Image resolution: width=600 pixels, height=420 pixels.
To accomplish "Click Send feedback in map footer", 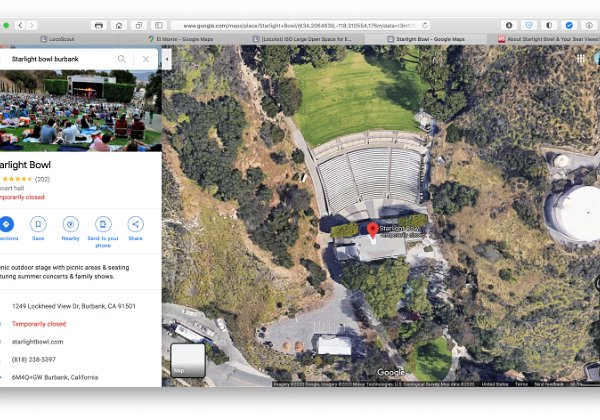I will click(x=549, y=384).
